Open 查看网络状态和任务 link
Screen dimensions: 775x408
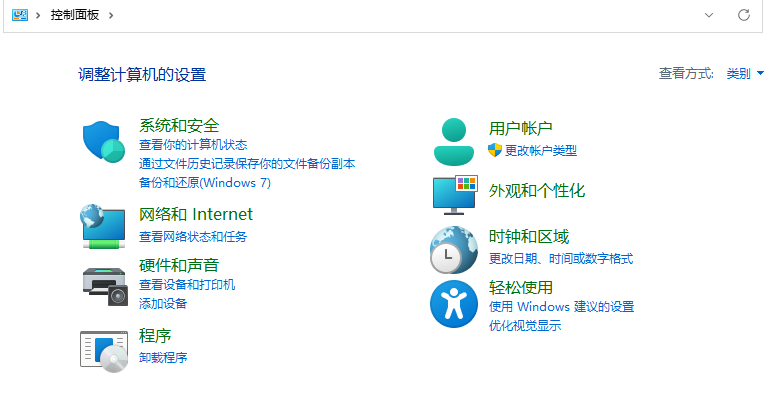(x=193, y=237)
